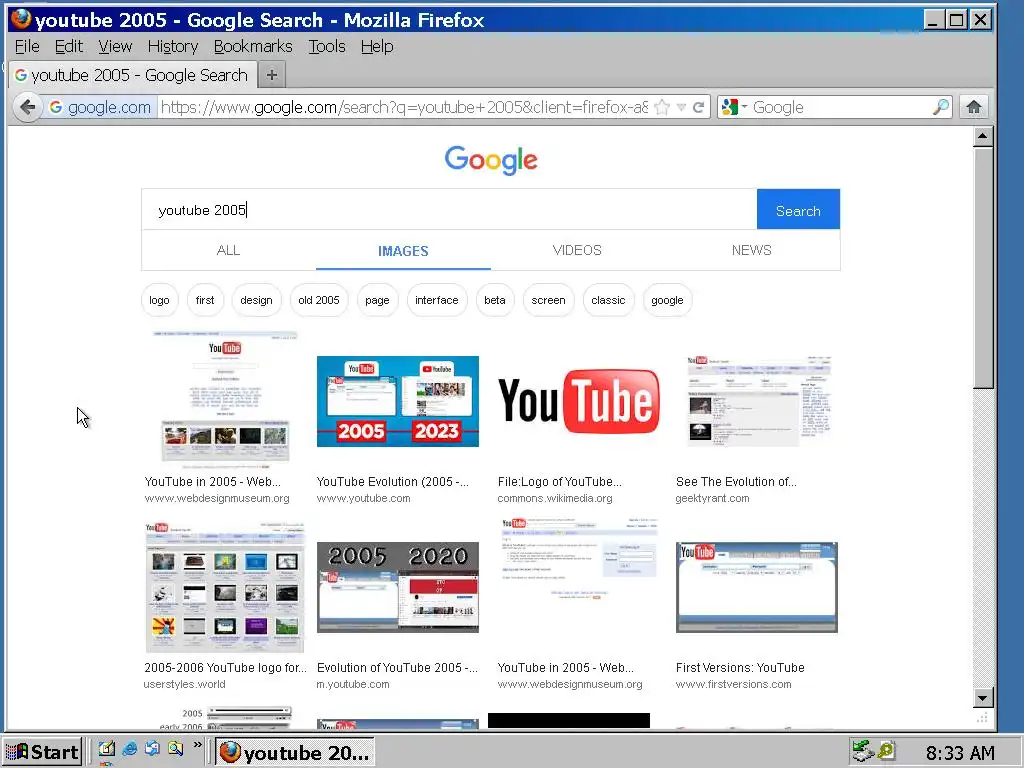Viewport: 1024px width, 768px height.
Task: Open the View menu
Action: coord(115,46)
